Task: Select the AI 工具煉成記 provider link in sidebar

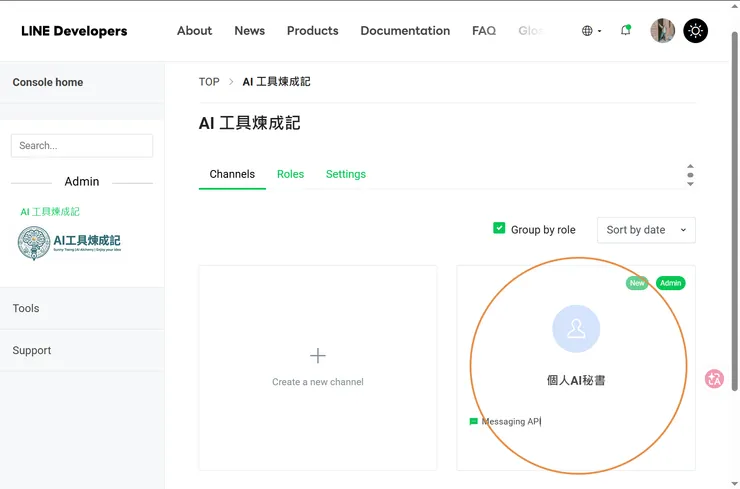Action: [x=50, y=211]
